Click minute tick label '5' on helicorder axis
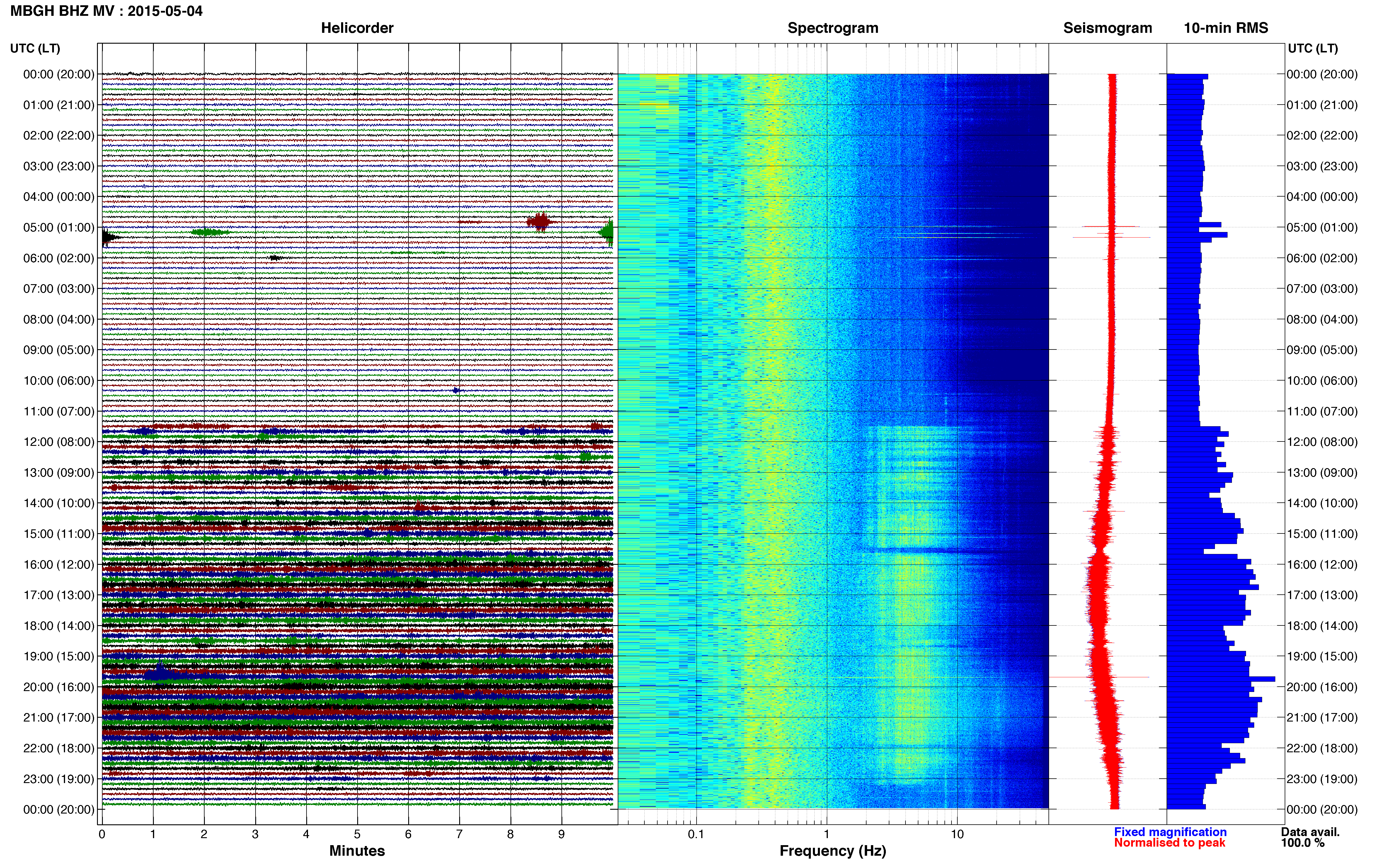Image resolution: width=1389 pixels, height=868 pixels. coord(357,834)
